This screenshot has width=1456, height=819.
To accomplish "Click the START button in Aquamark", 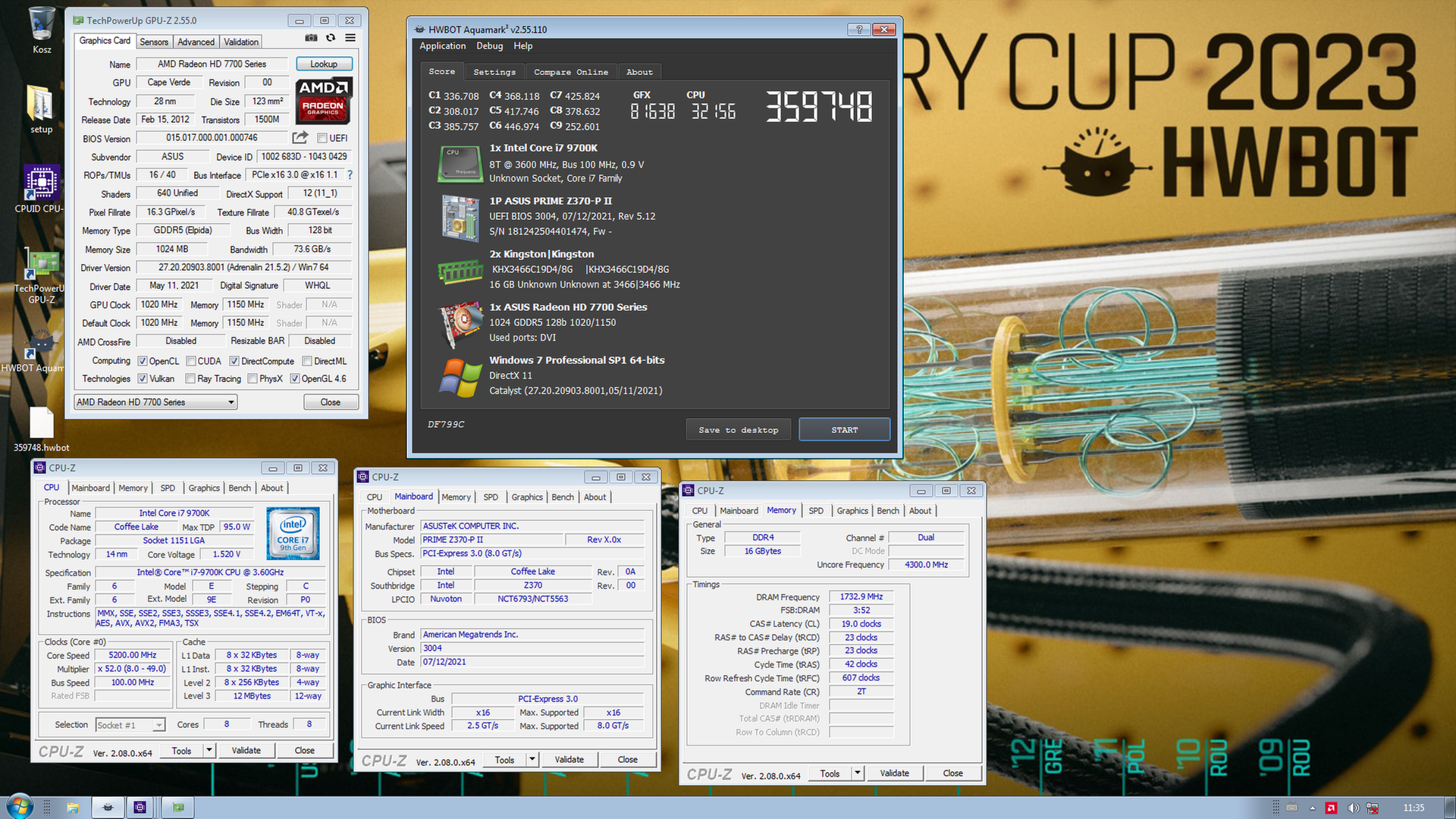I will [845, 429].
